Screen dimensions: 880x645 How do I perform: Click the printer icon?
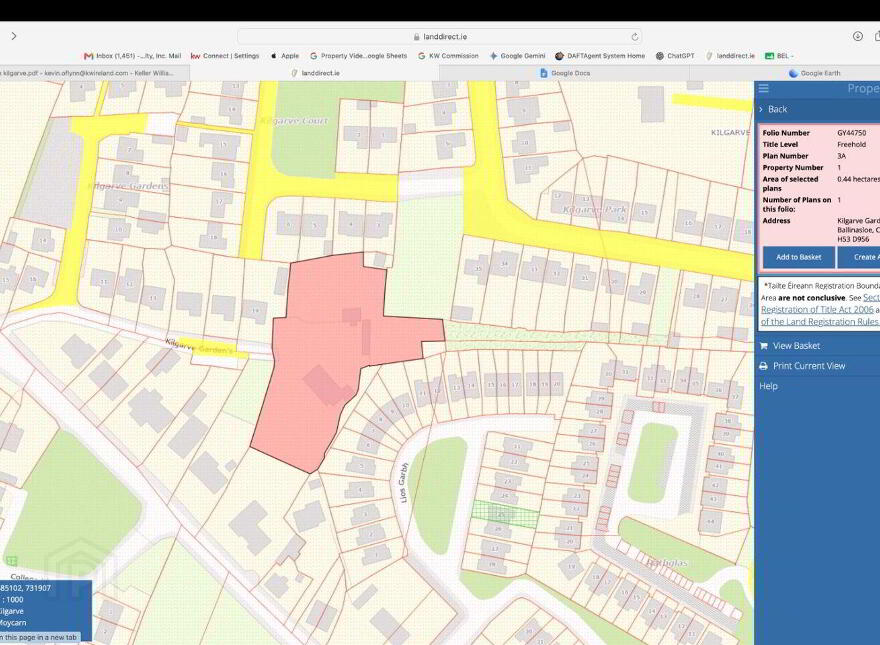(x=763, y=366)
